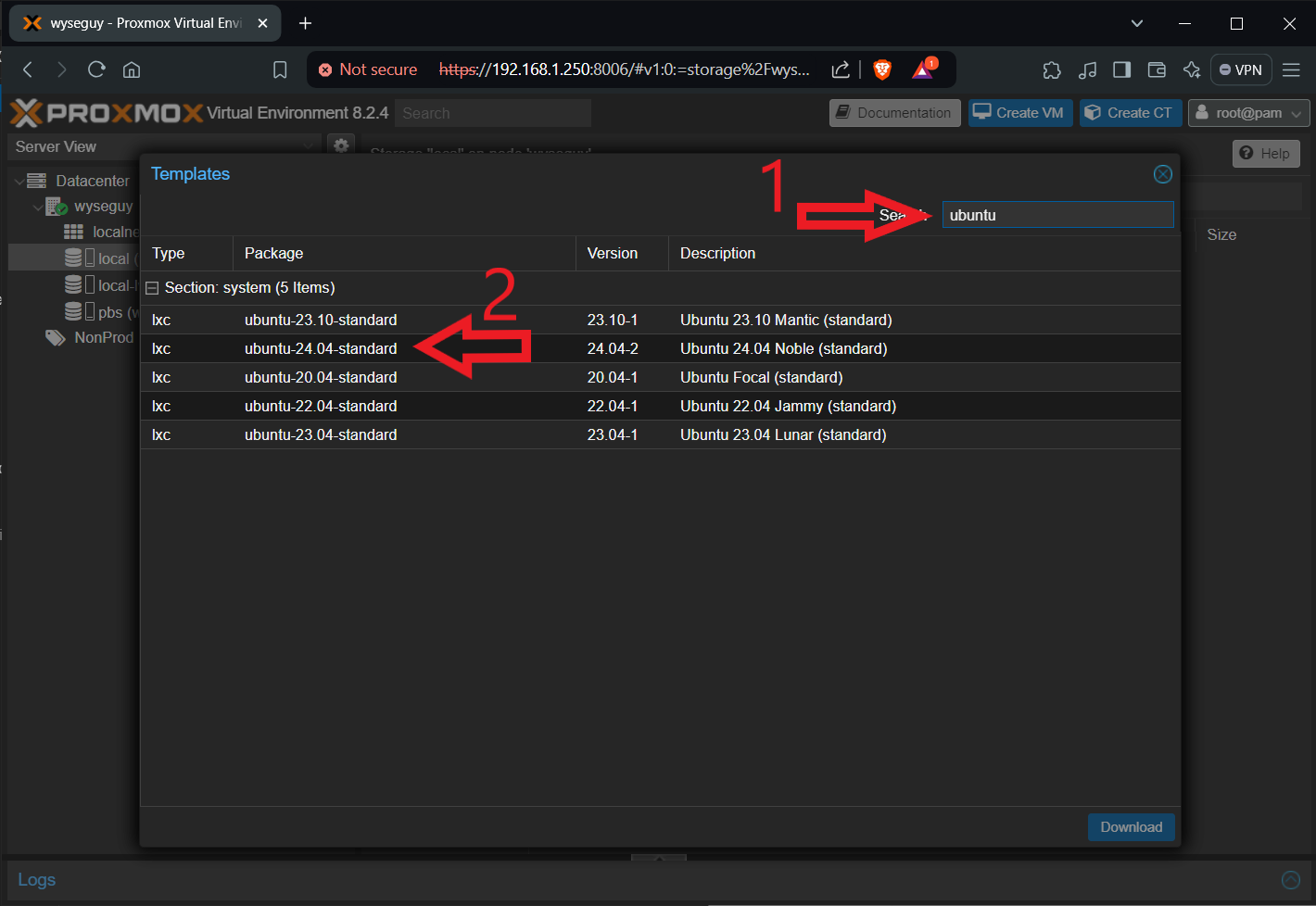This screenshot has height=906, width=1316.
Task: Click the browser address bar URL
Action: coord(624,69)
